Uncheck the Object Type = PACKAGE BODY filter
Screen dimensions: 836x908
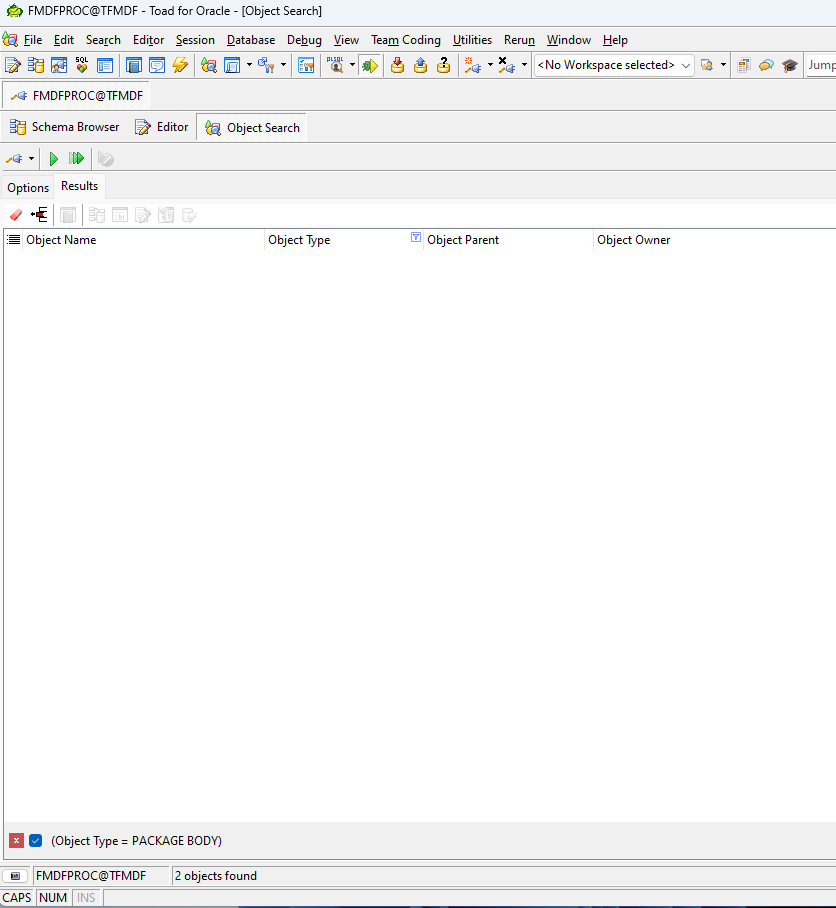[35, 841]
